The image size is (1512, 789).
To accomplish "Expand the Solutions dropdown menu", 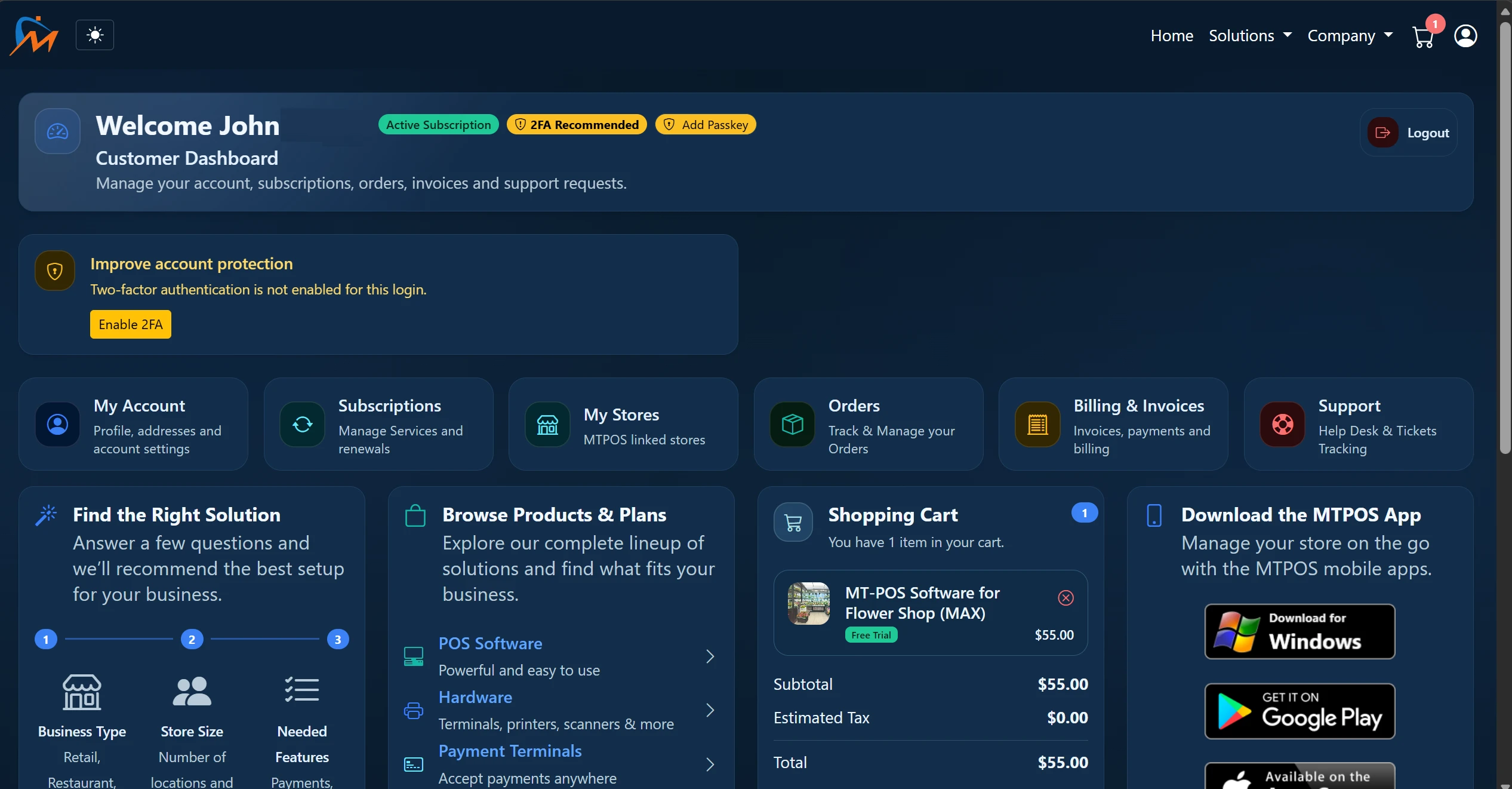I will [x=1251, y=36].
